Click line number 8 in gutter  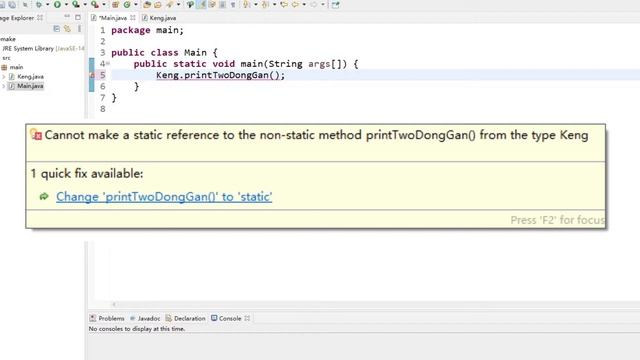(x=102, y=109)
